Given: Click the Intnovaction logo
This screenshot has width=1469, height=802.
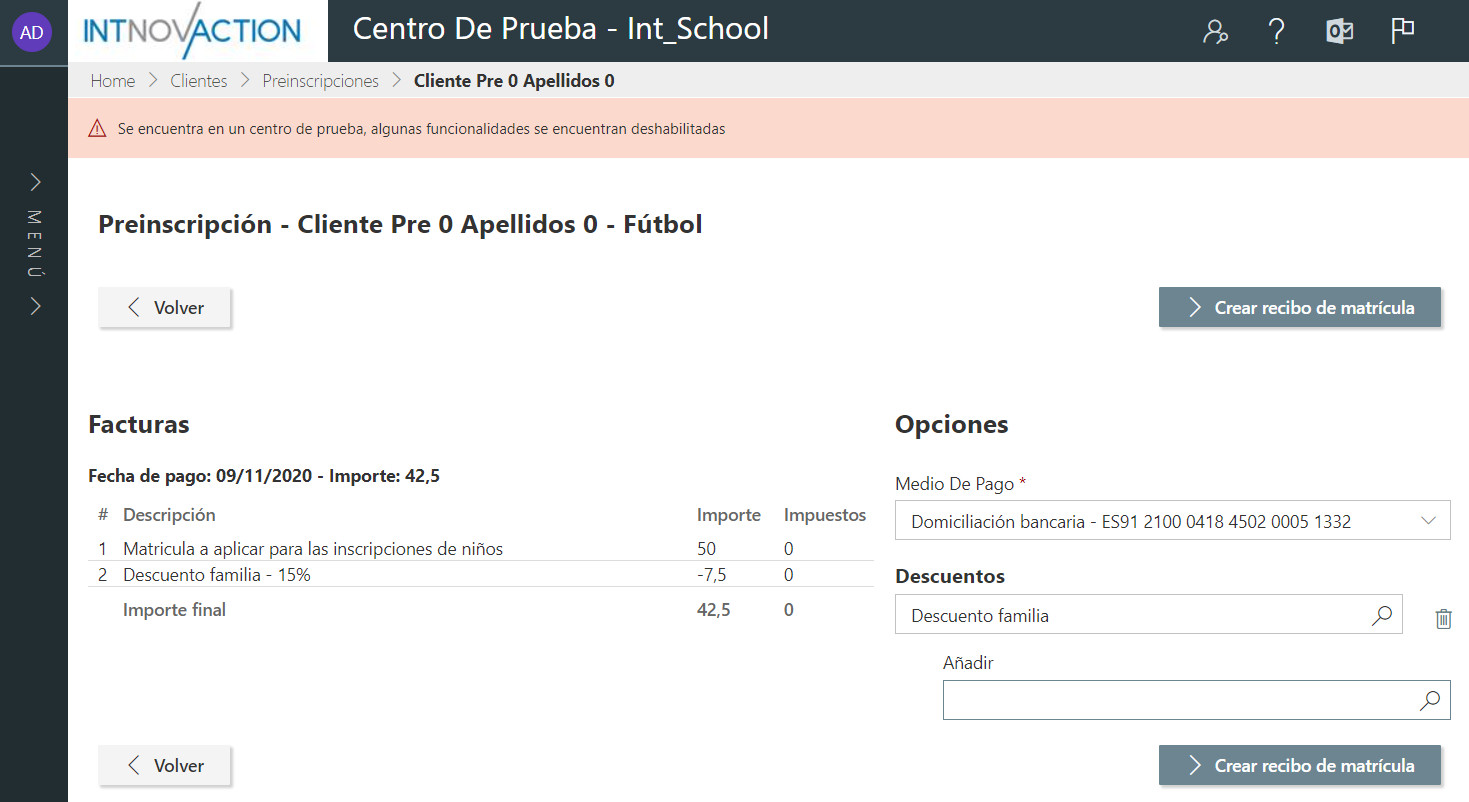Looking at the screenshot, I should (192, 32).
